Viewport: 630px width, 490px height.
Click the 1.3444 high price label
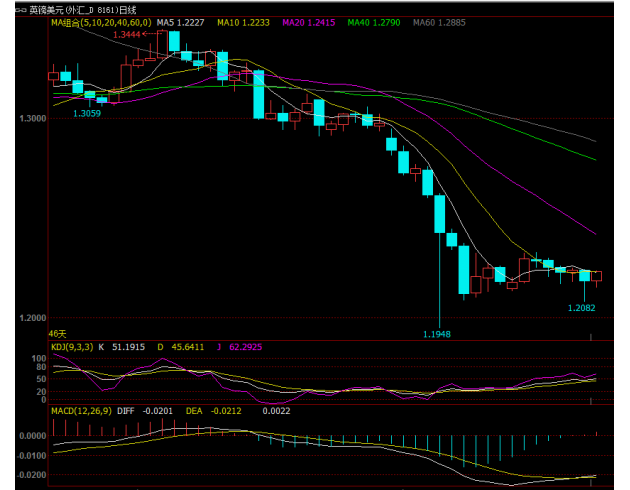127,35
